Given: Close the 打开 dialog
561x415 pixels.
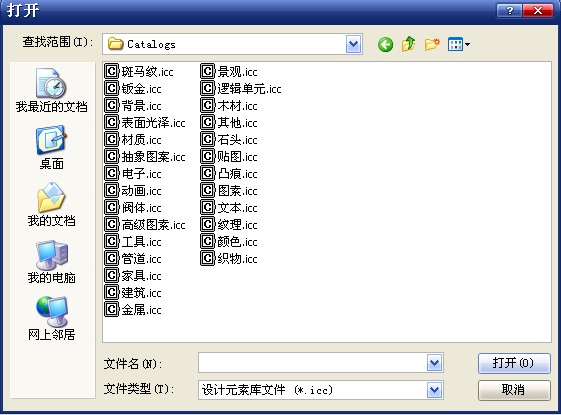Looking at the screenshot, I should [538, 10].
